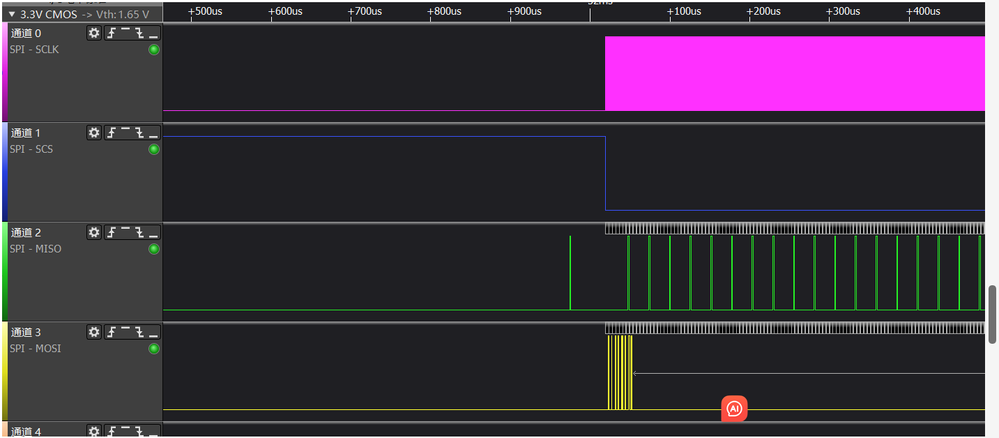Open the red AI assistant button
999x438 pixels.
click(x=734, y=408)
